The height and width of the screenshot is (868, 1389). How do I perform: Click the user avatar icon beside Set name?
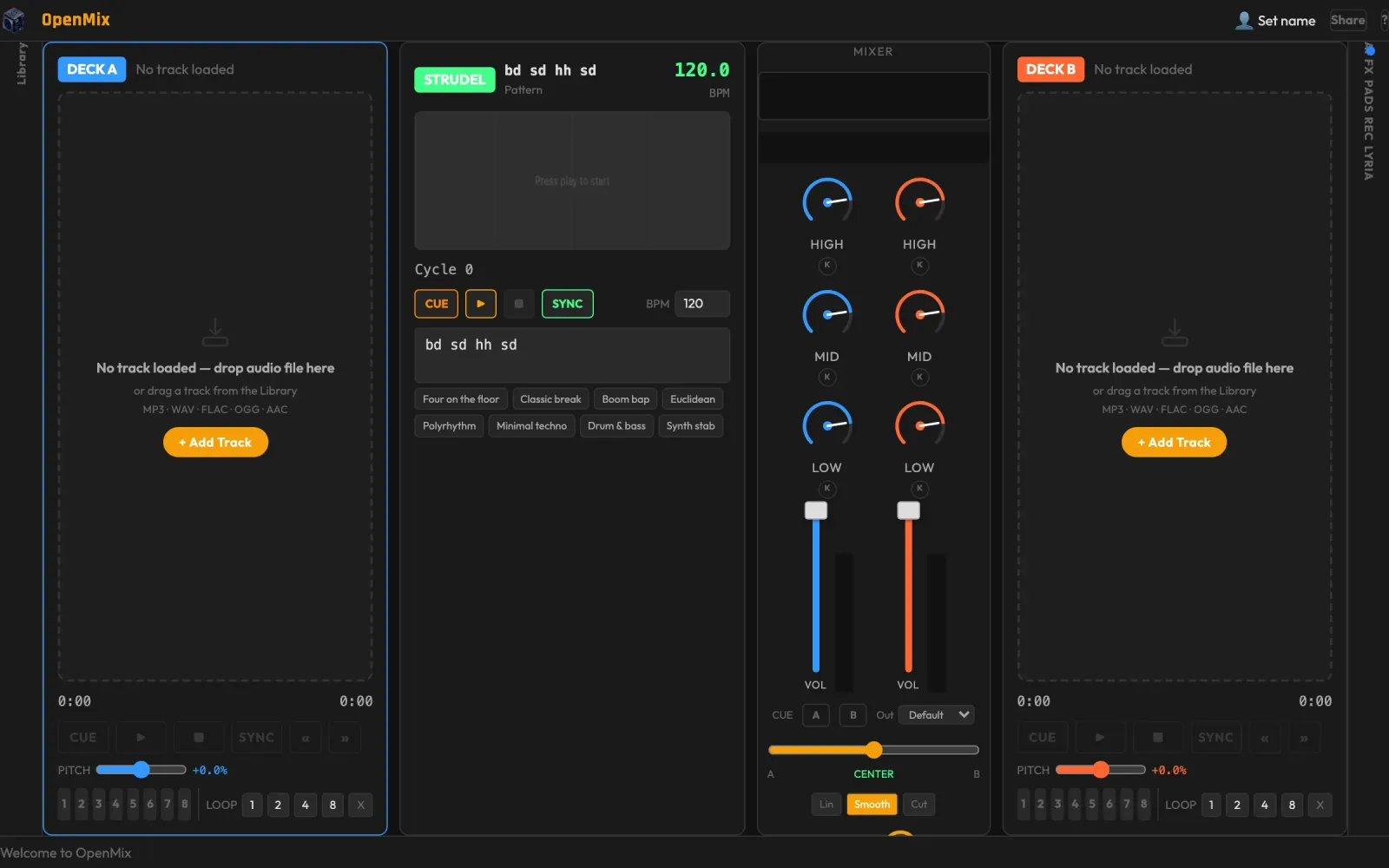[x=1244, y=20]
